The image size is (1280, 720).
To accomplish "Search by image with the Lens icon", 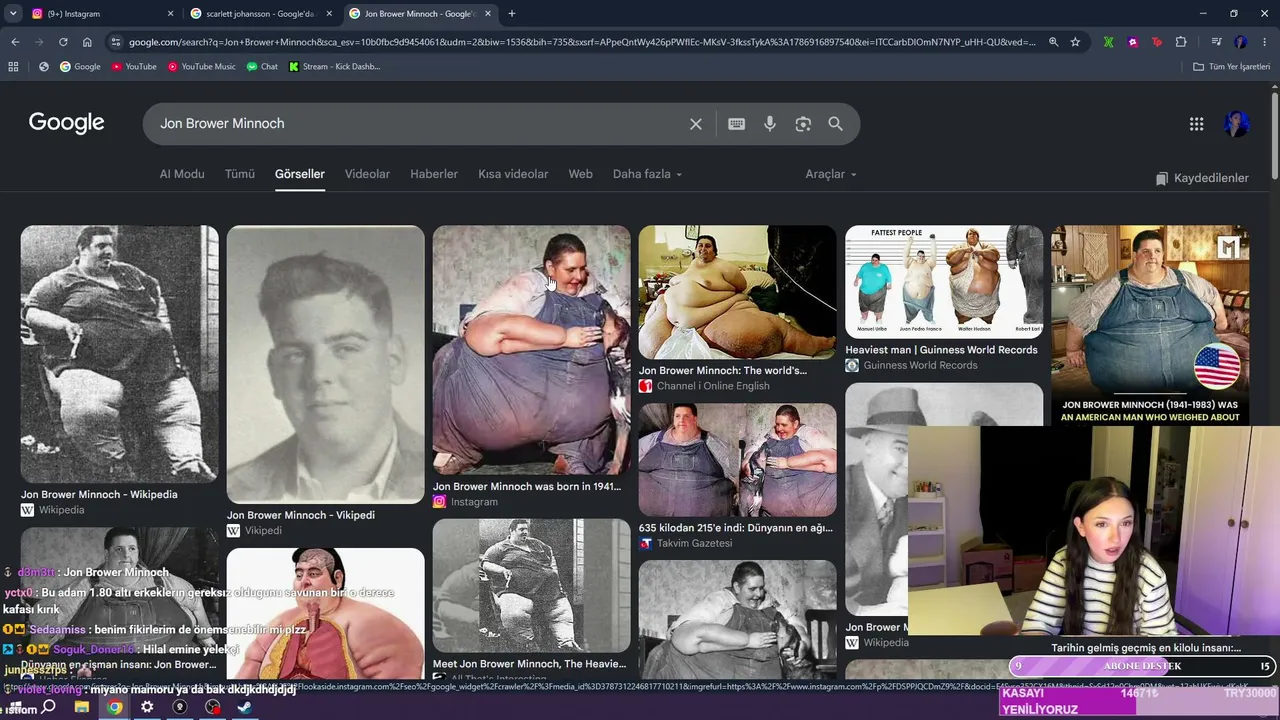I will click(803, 124).
